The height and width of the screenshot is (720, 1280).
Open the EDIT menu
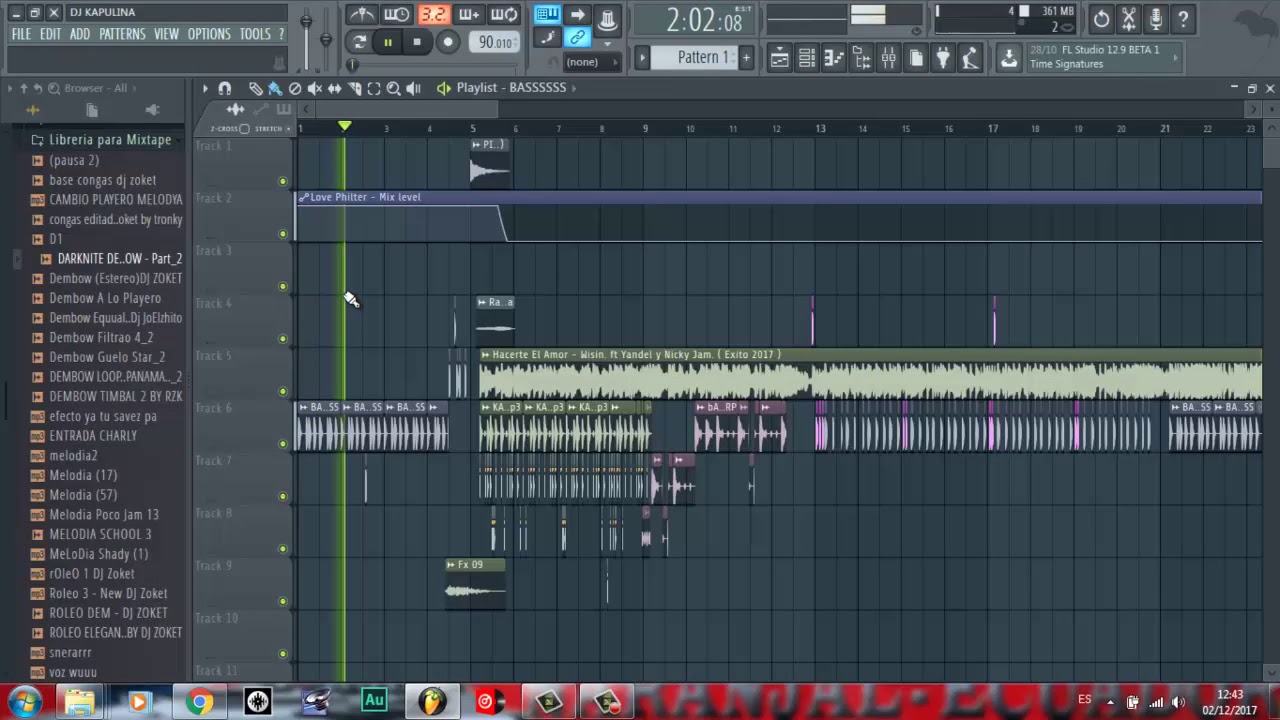pyautogui.click(x=50, y=34)
